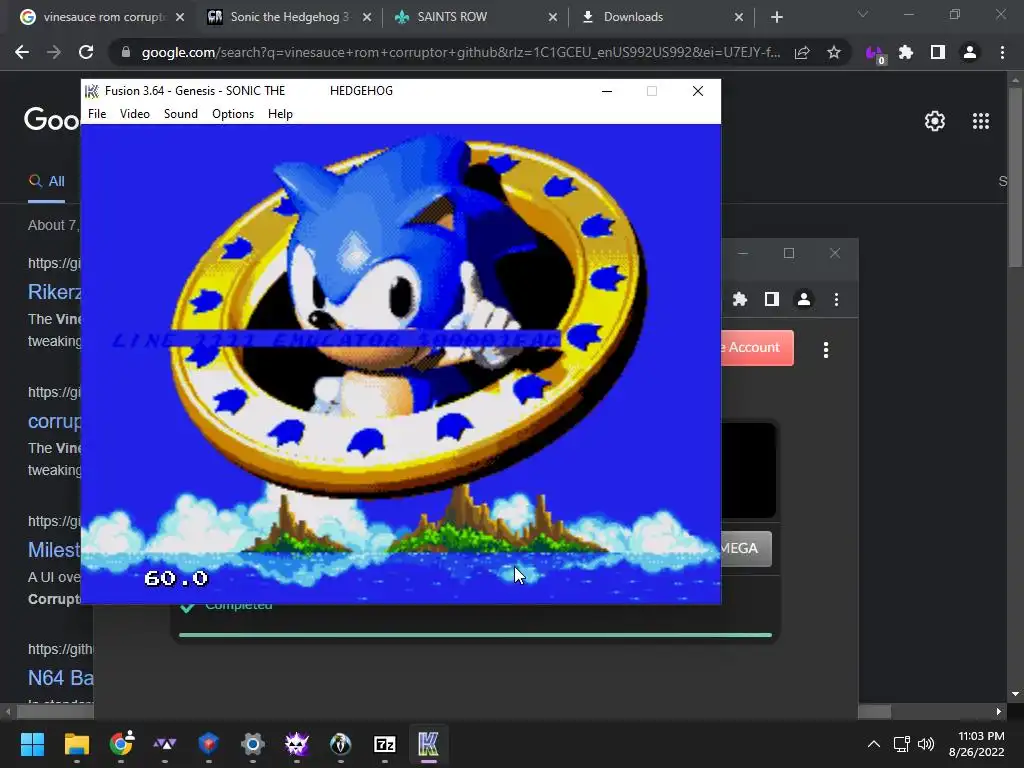Screen dimensions: 1024x768
Task: Open Kega Fusion from the taskbar
Action: pos(428,744)
